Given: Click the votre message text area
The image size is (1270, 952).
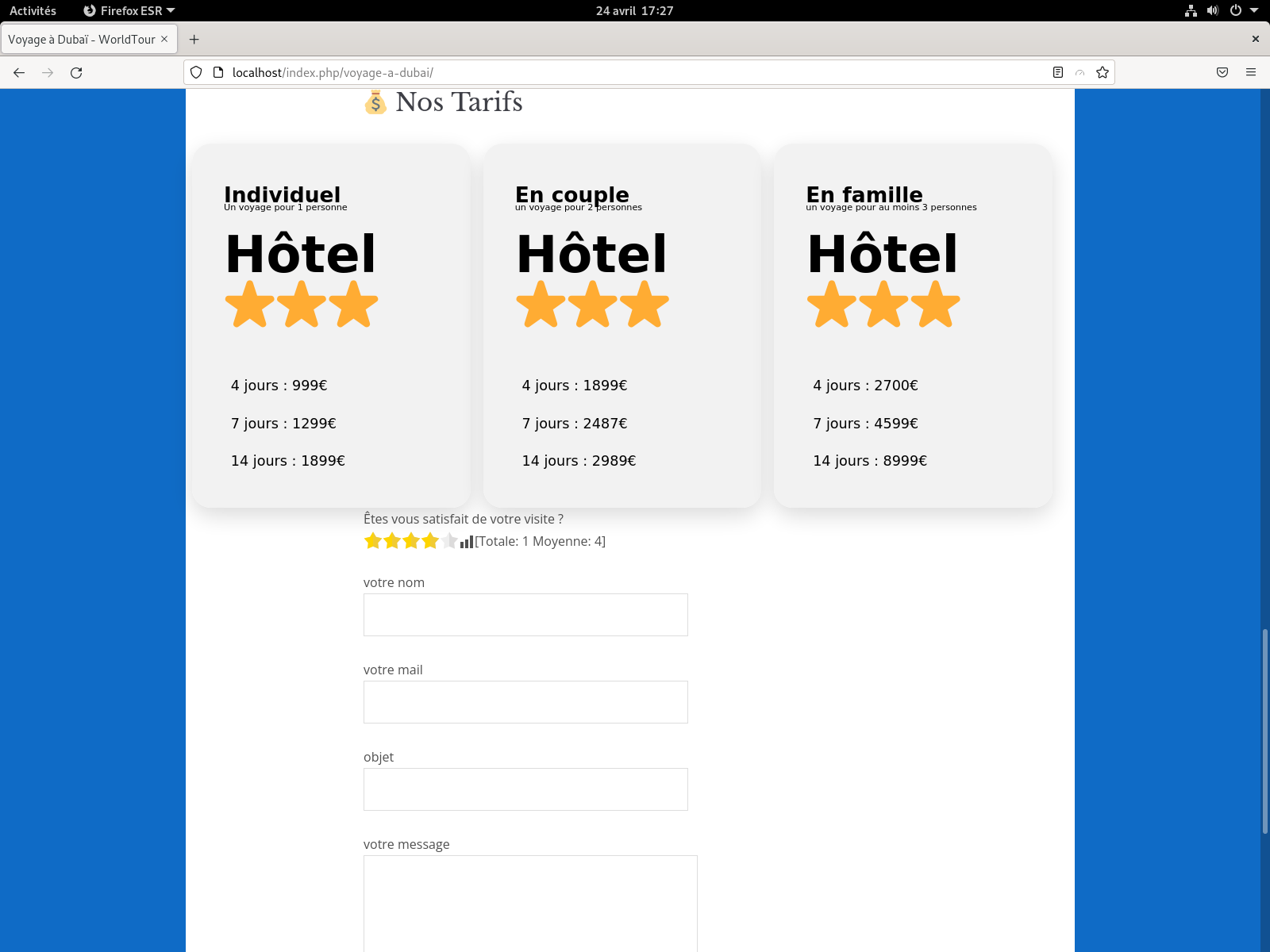Looking at the screenshot, I should click(x=530, y=903).
